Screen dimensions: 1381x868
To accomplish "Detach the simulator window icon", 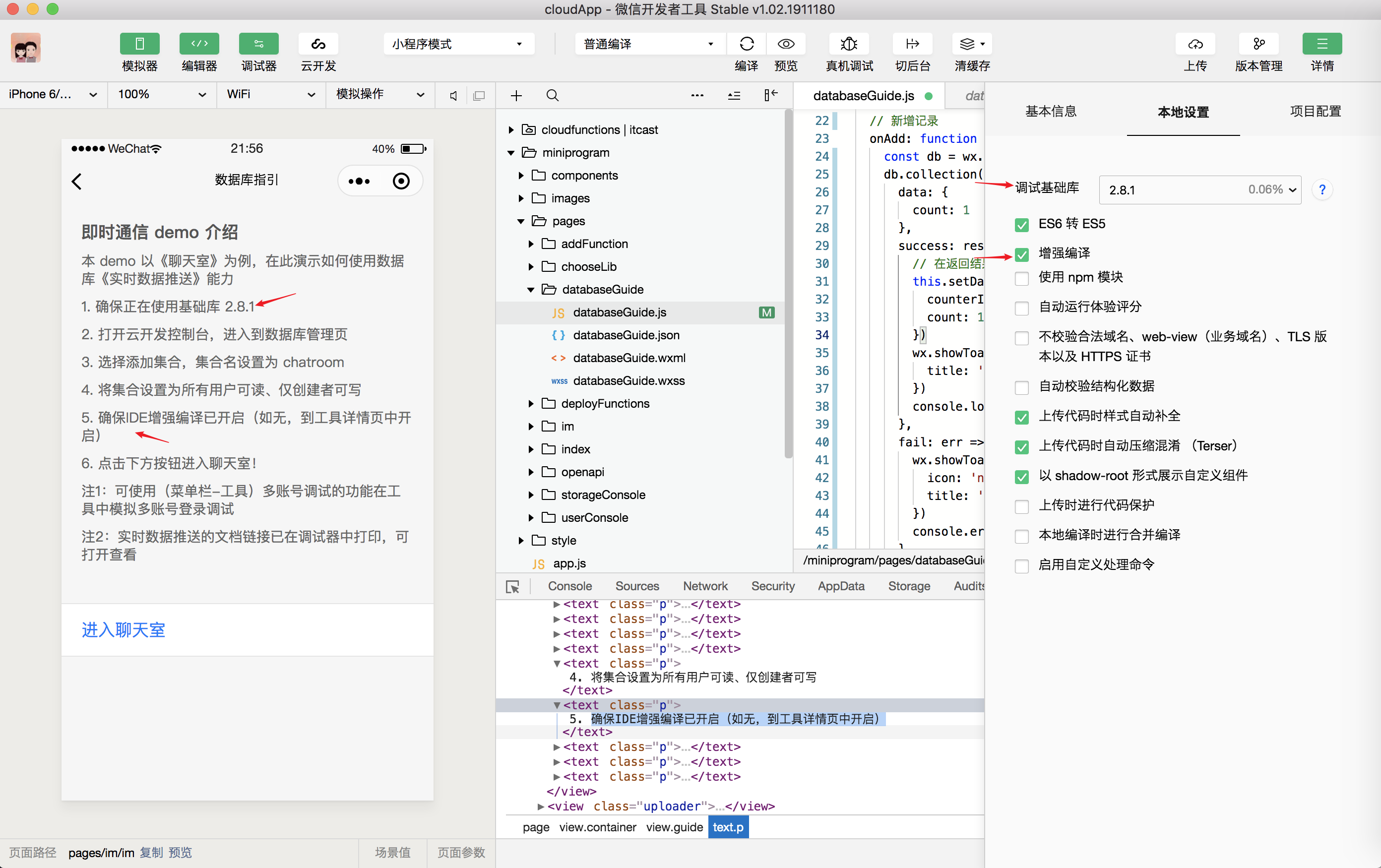I will pos(479,96).
